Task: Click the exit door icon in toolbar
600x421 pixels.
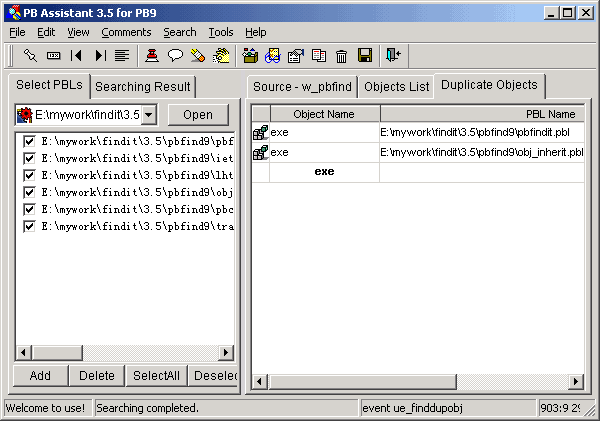Action: 392,55
